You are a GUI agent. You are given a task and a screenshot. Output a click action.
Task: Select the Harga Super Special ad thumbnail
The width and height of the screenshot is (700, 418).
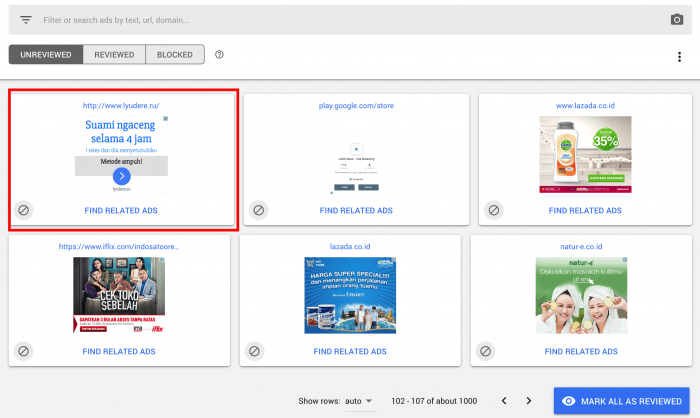[350, 295]
